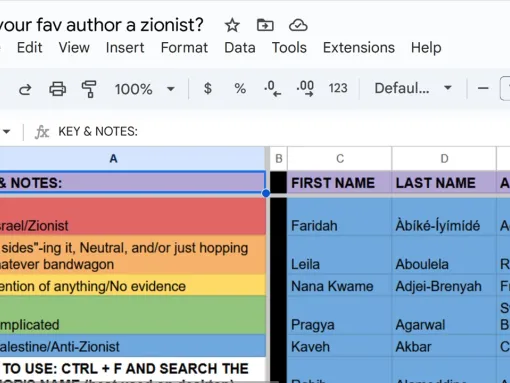Screen dimensions: 510x383
Task: Select column D header
Action: pos(444,159)
